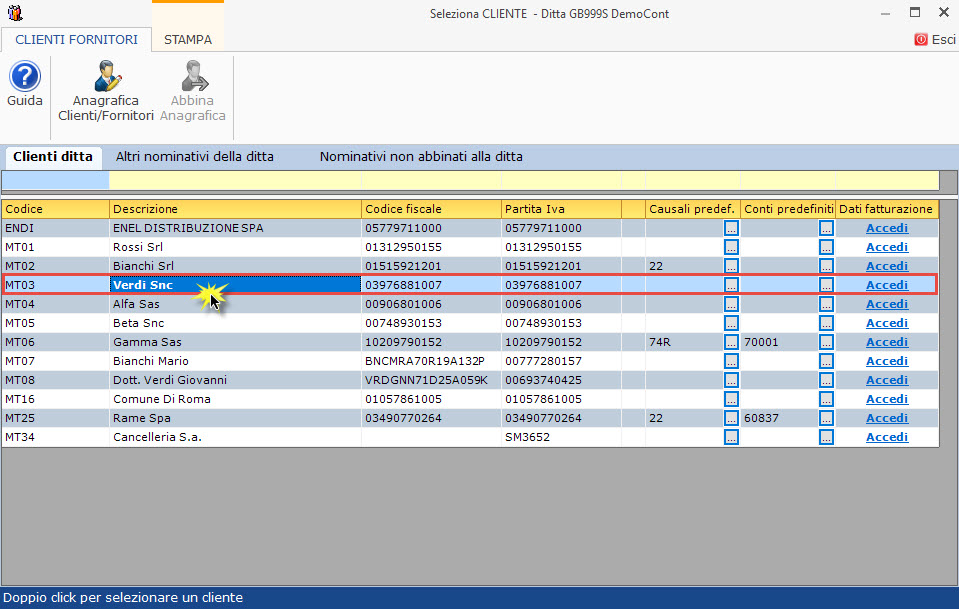Open Causali predef. button for Bianchi Srl

click(731, 266)
